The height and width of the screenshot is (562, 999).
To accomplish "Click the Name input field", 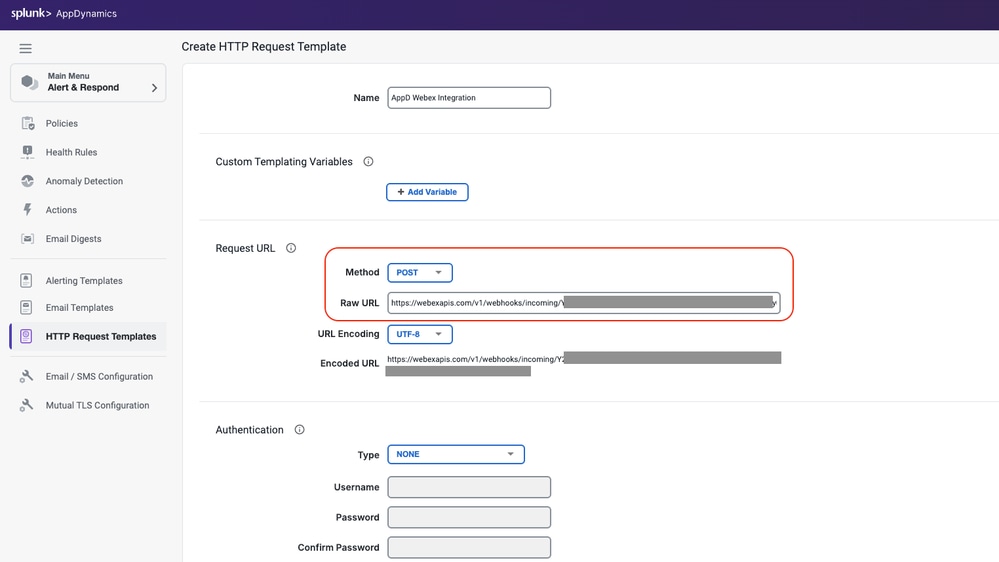I will (x=469, y=98).
